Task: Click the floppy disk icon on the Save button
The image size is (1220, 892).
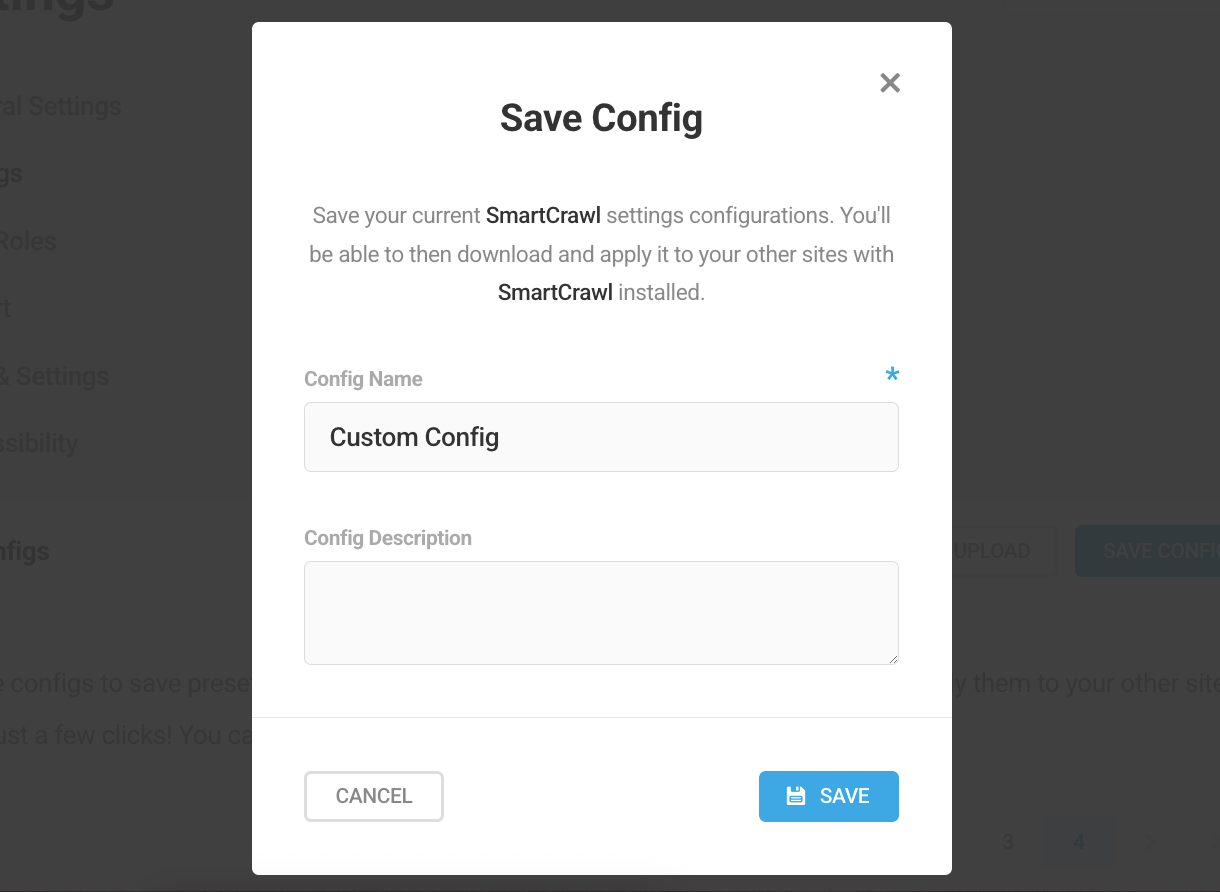Action: 796,795
